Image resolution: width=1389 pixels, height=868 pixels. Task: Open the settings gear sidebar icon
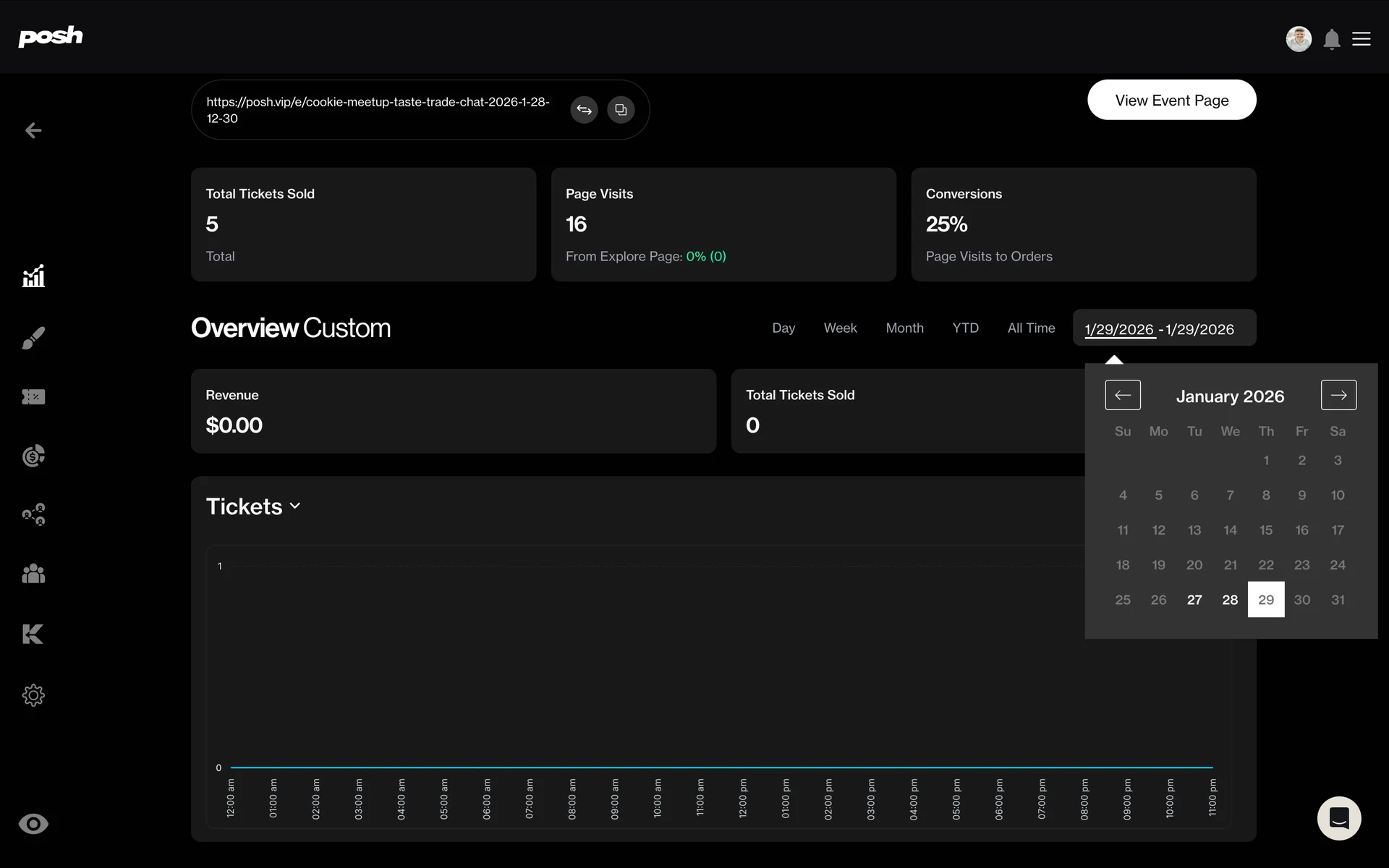[x=33, y=695]
